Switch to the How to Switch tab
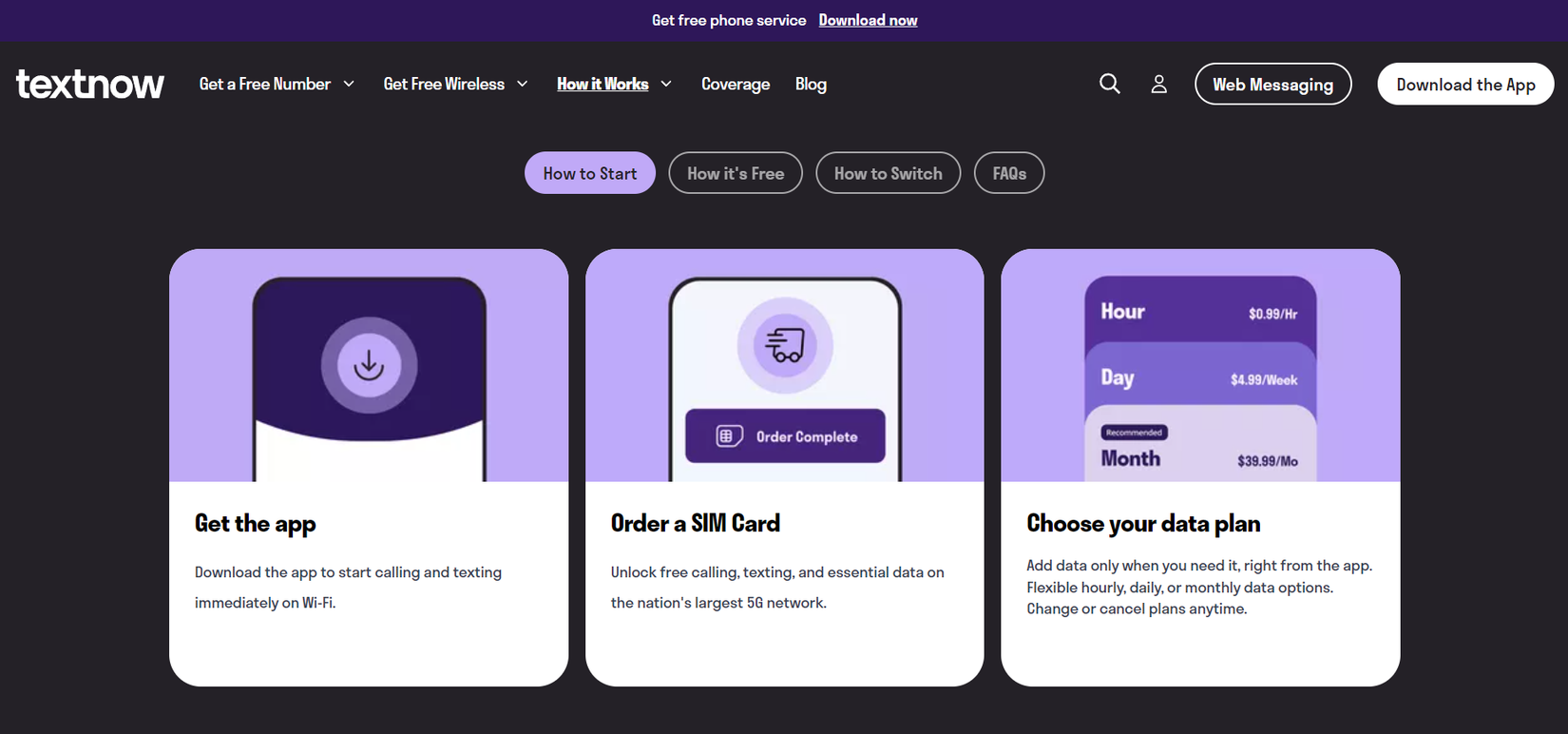The image size is (1568, 734). [x=889, y=173]
